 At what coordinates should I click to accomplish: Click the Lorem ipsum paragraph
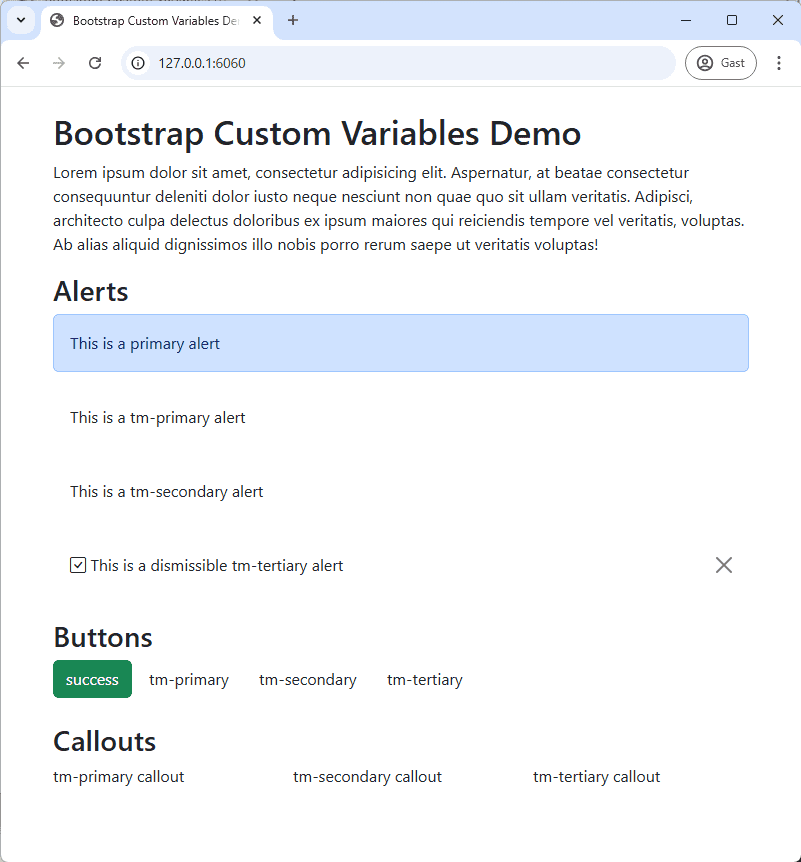399,209
